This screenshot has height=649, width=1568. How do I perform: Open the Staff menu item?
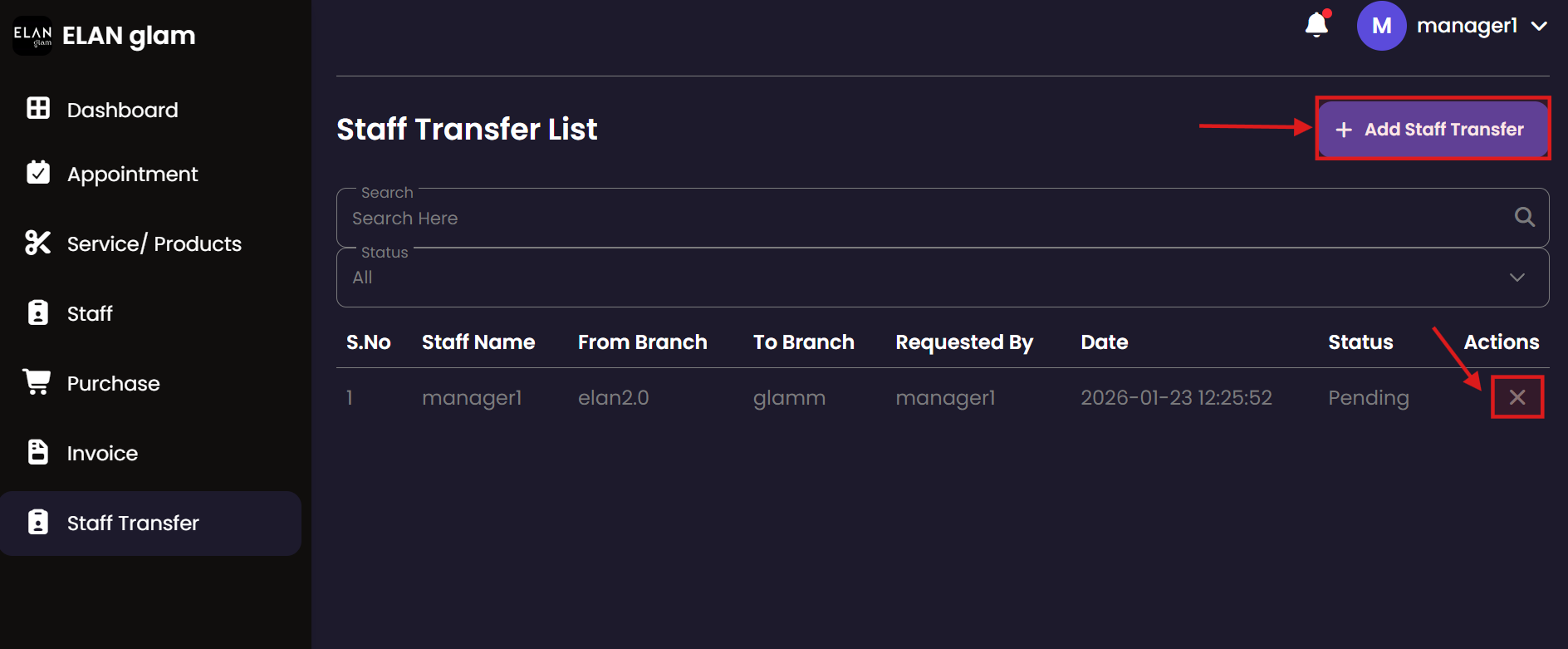[90, 313]
